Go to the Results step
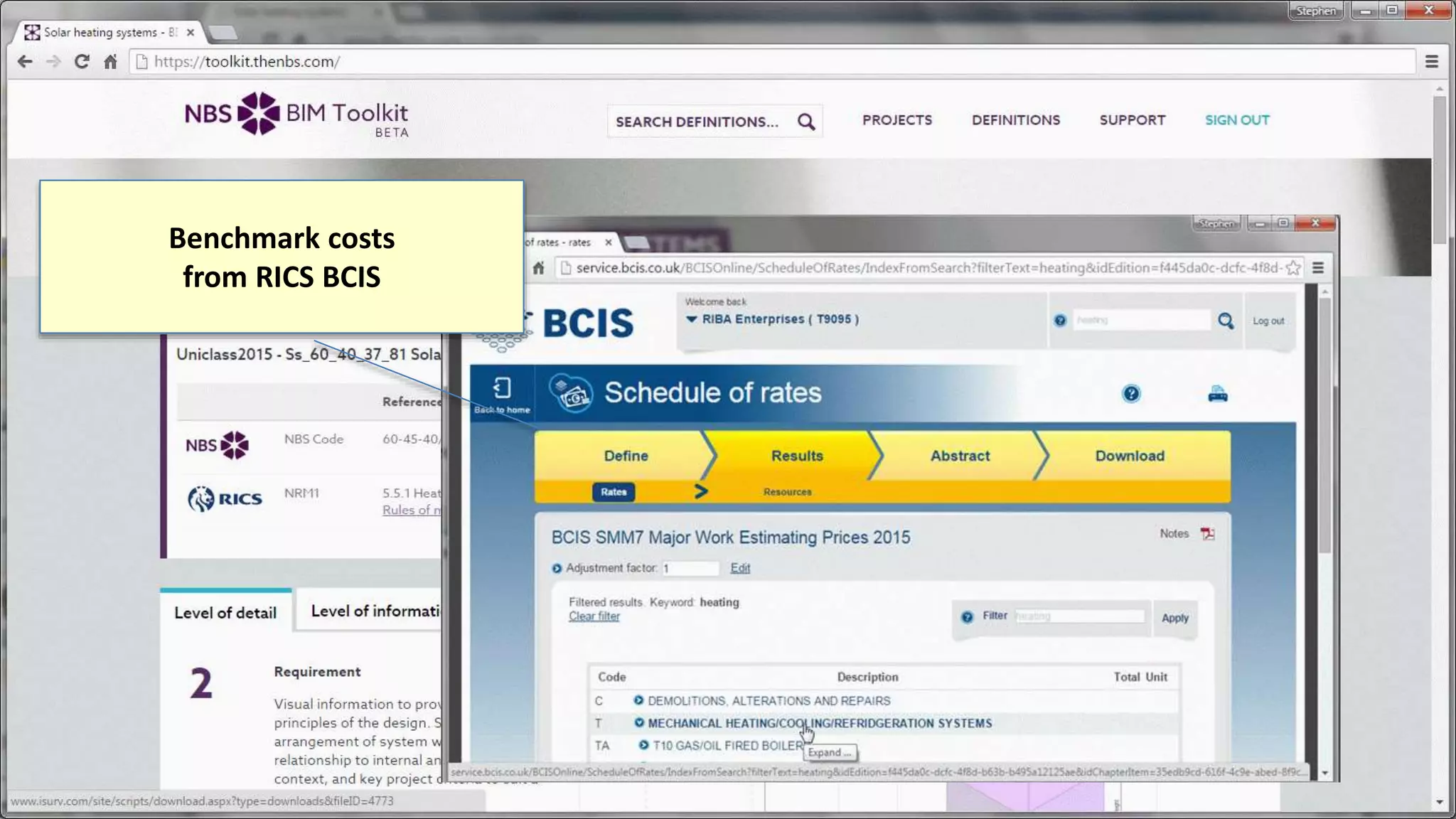 (x=797, y=456)
